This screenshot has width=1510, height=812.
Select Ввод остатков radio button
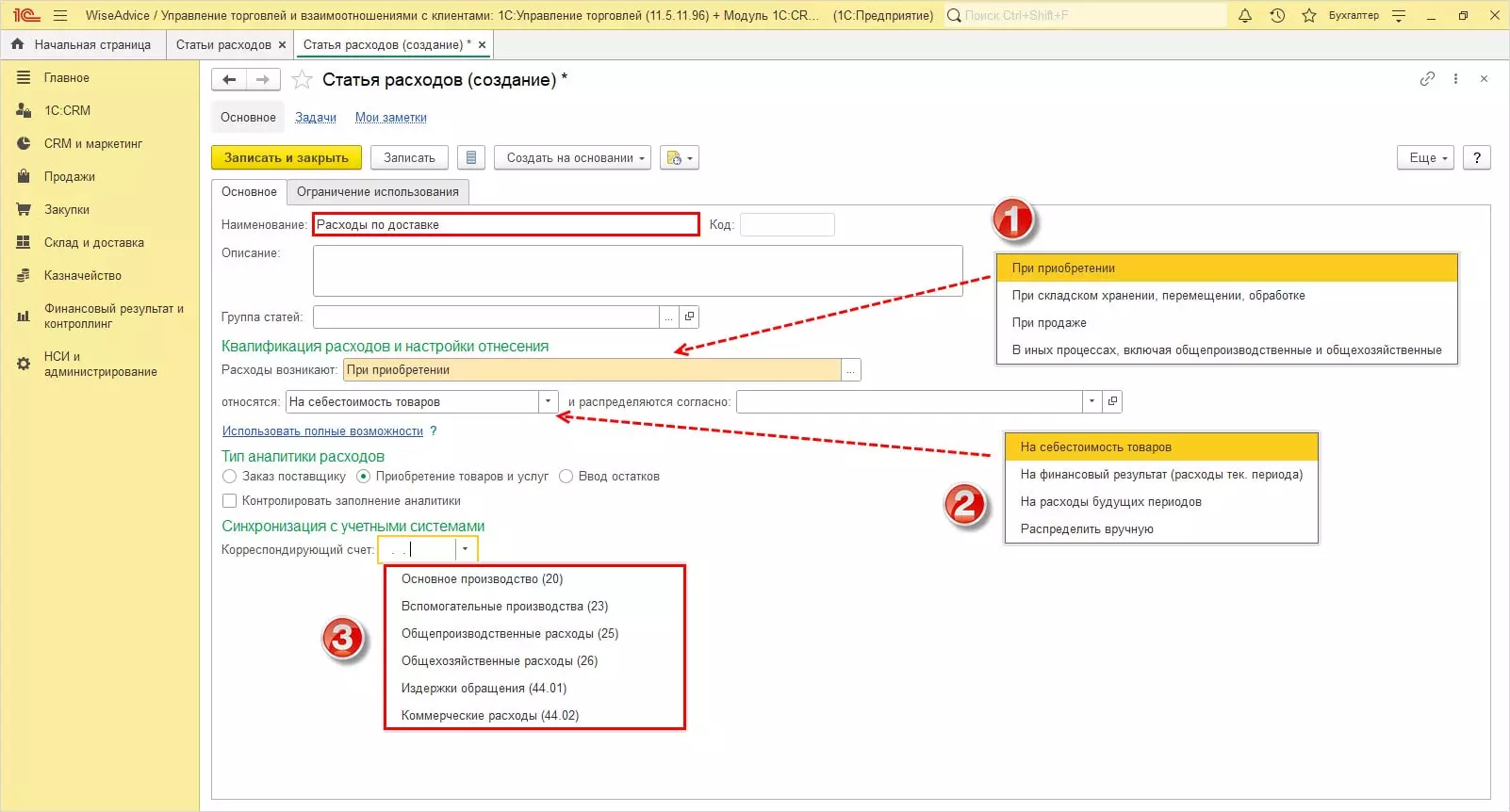pyautogui.click(x=566, y=477)
